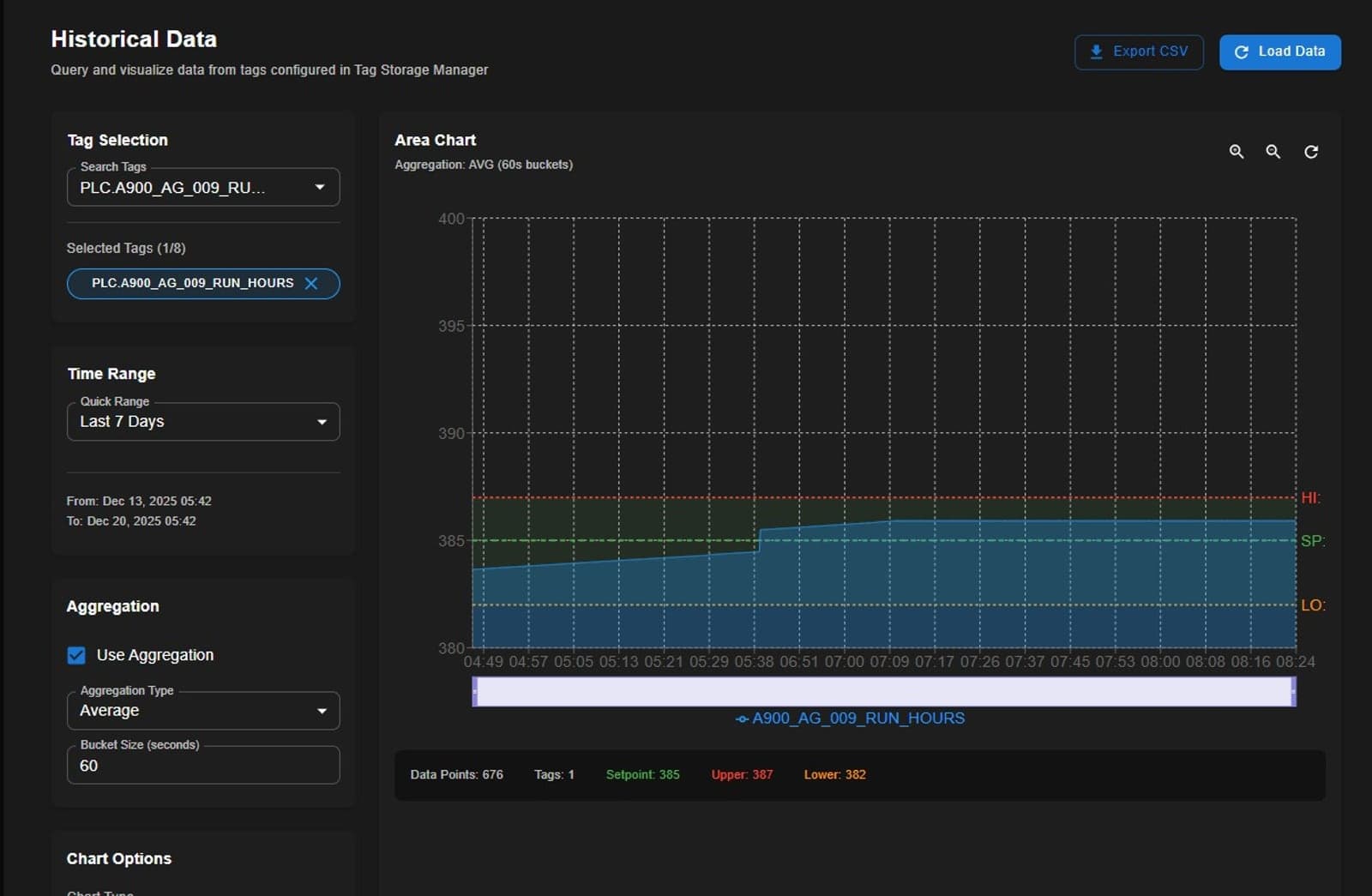
Task: Click the Tag Selection heading
Action: pyautogui.click(x=117, y=140)
